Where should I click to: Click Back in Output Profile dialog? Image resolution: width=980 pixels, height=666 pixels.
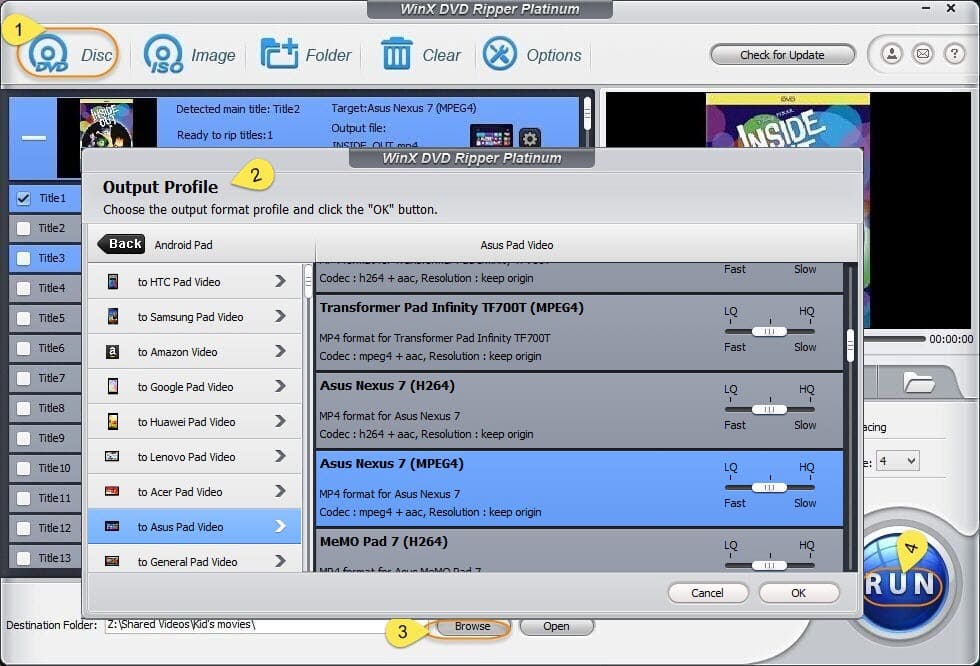121,244
